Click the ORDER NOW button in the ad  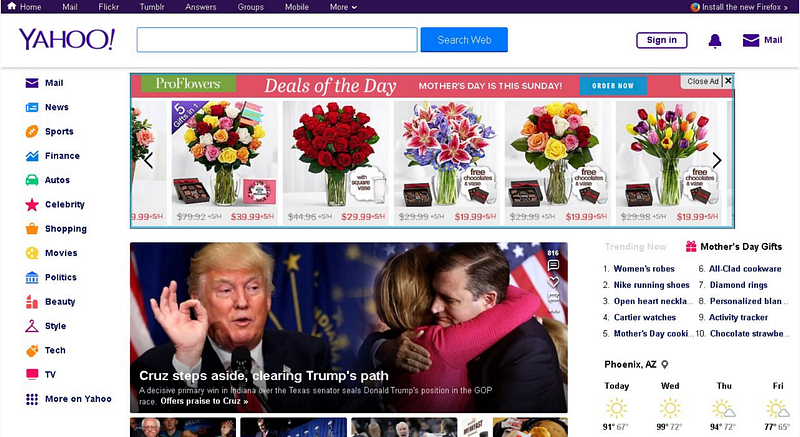pos(613,86)
